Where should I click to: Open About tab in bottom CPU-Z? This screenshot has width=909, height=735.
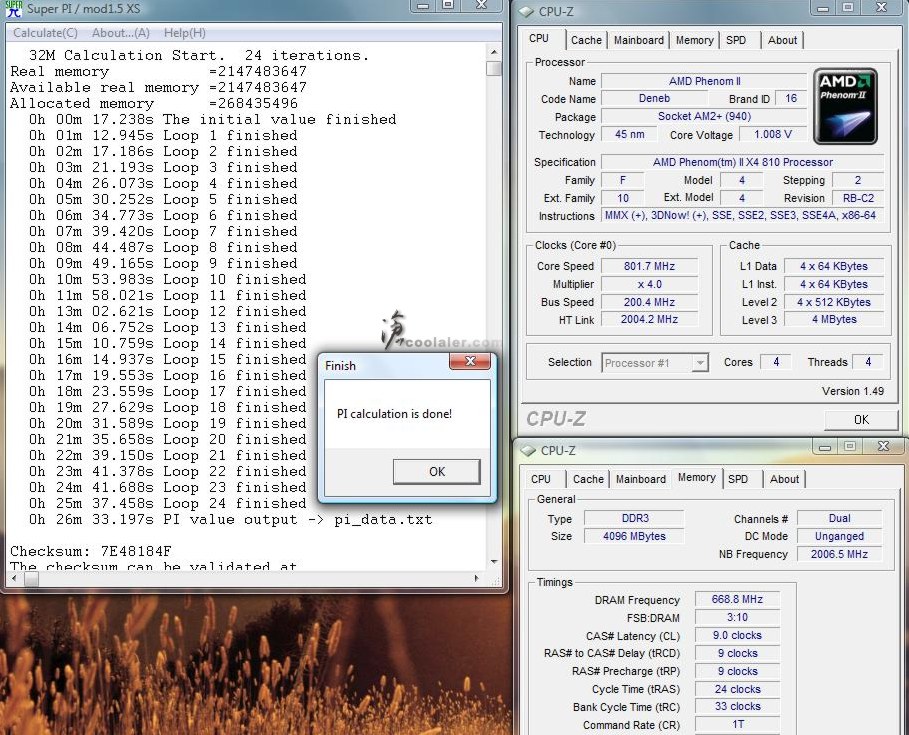[x=784, y=479]
